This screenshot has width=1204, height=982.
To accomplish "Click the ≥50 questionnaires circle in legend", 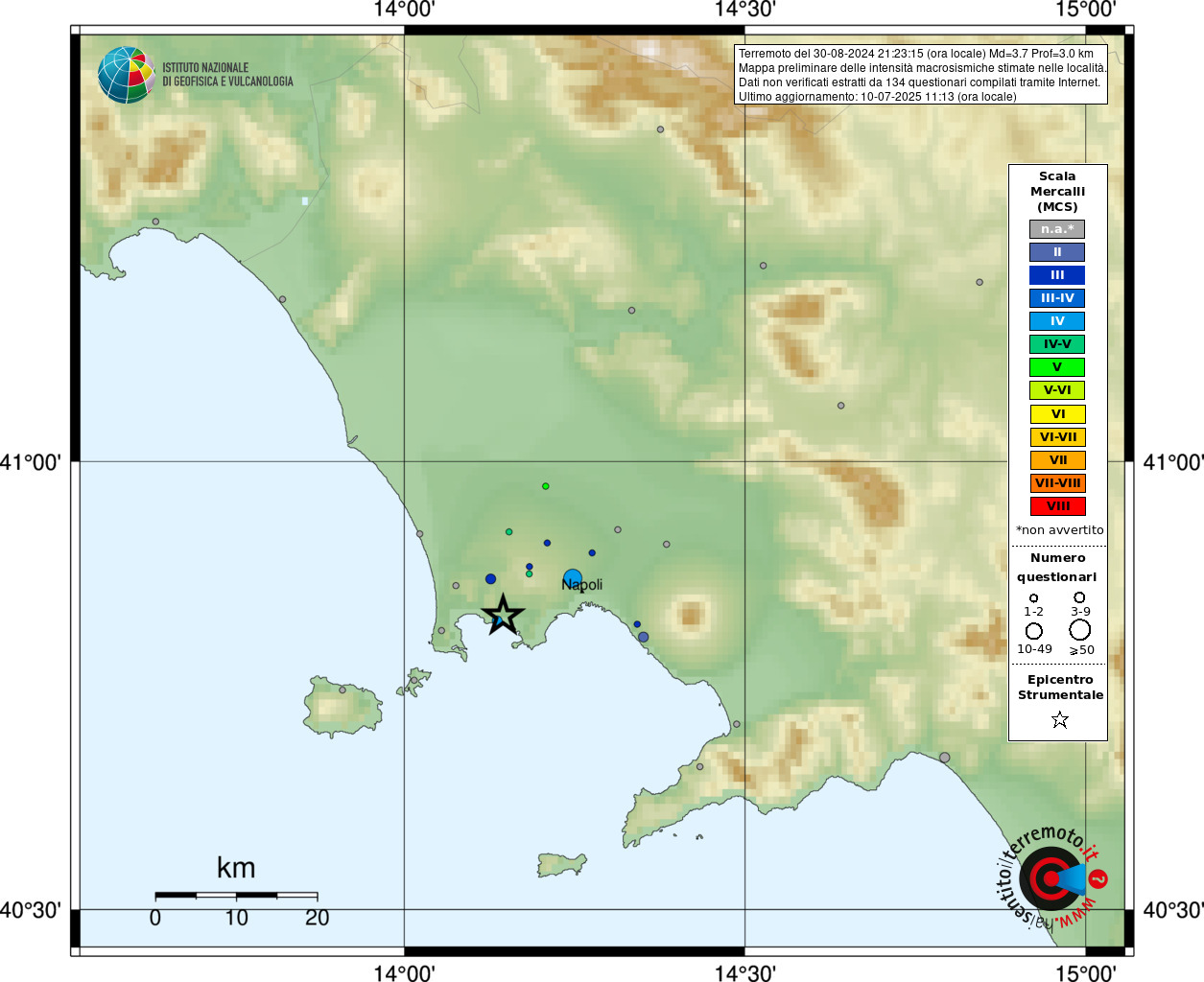I will (x=1080, y=630).
